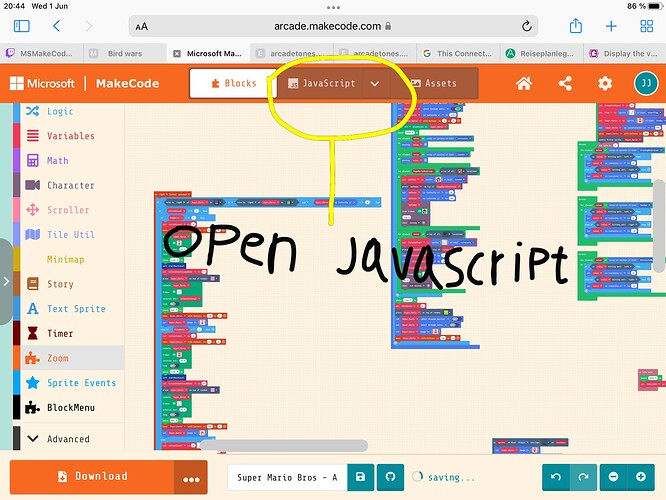666x500 pixels.
Task: Add a new Safari tab
Action: click(x=611, y=26)
